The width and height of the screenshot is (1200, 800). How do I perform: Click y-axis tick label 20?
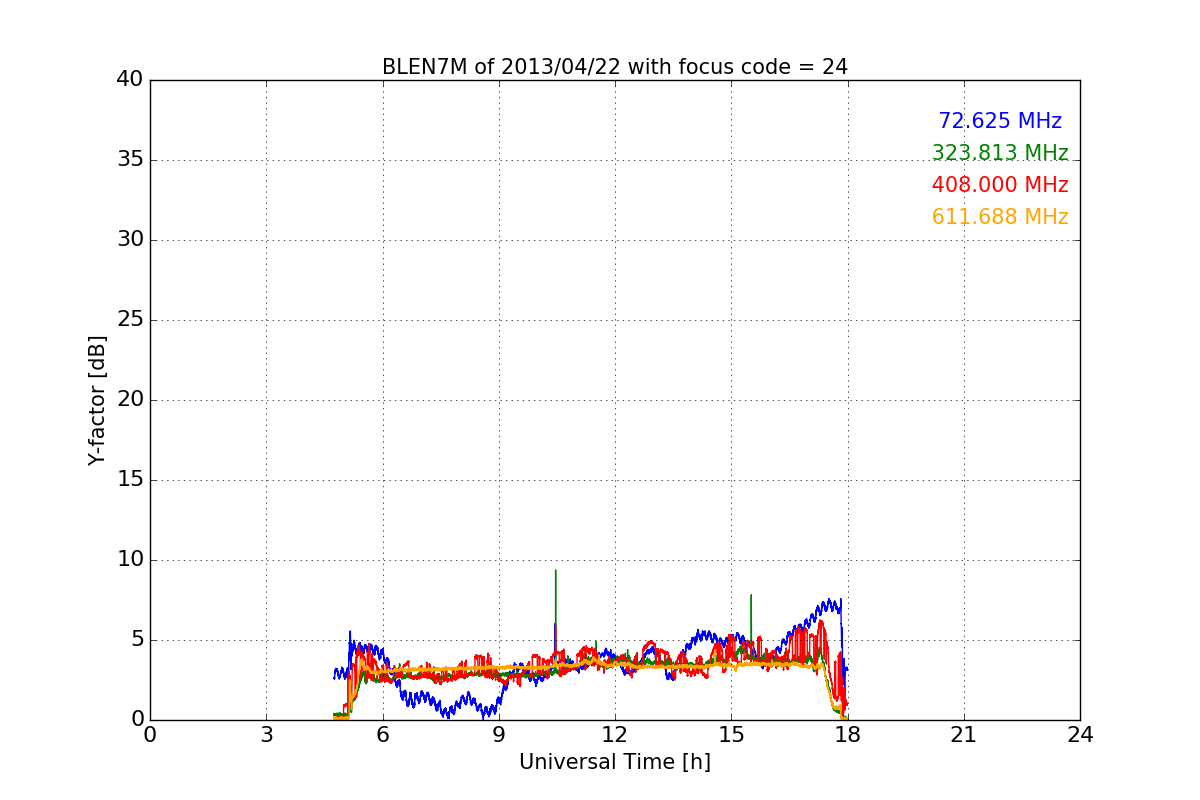pos(130,400)
